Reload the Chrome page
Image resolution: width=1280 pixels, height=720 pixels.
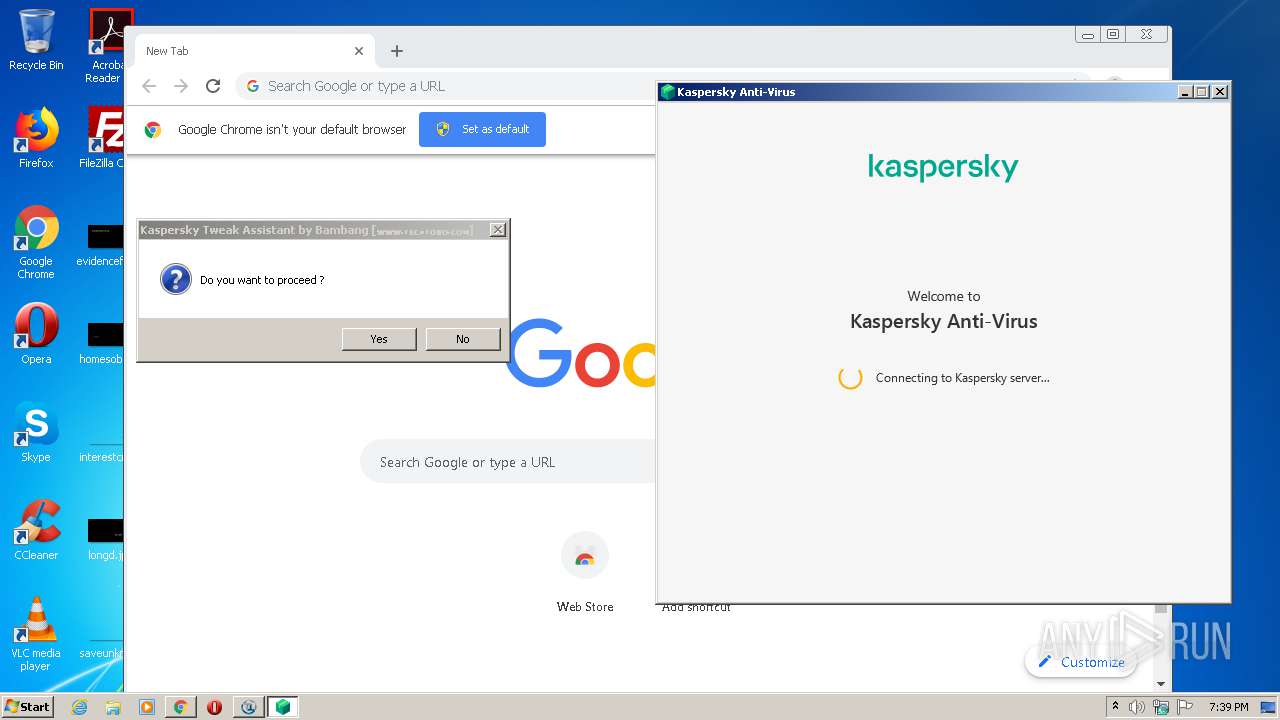coord(213,86)
